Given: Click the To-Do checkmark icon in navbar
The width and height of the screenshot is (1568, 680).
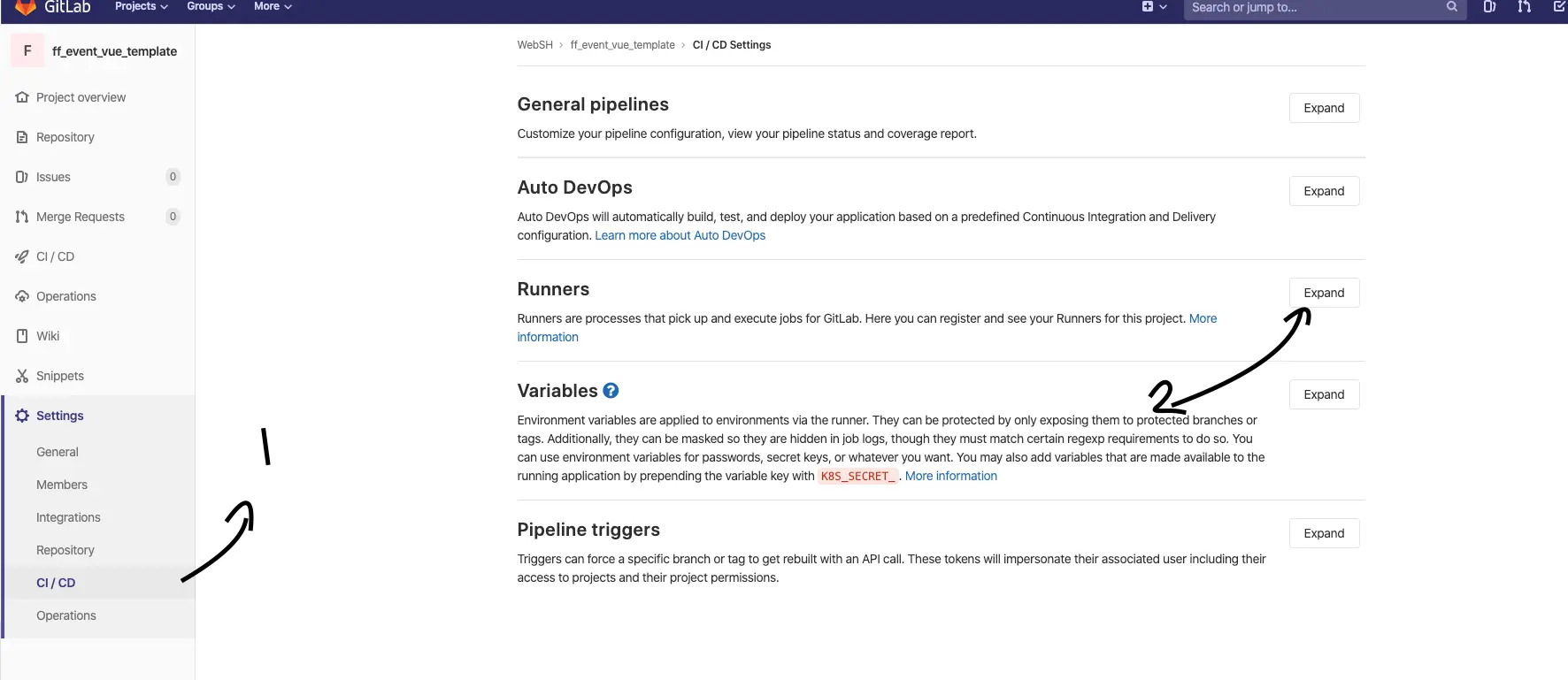Looking at the screenshot, I should [1559, 7].
